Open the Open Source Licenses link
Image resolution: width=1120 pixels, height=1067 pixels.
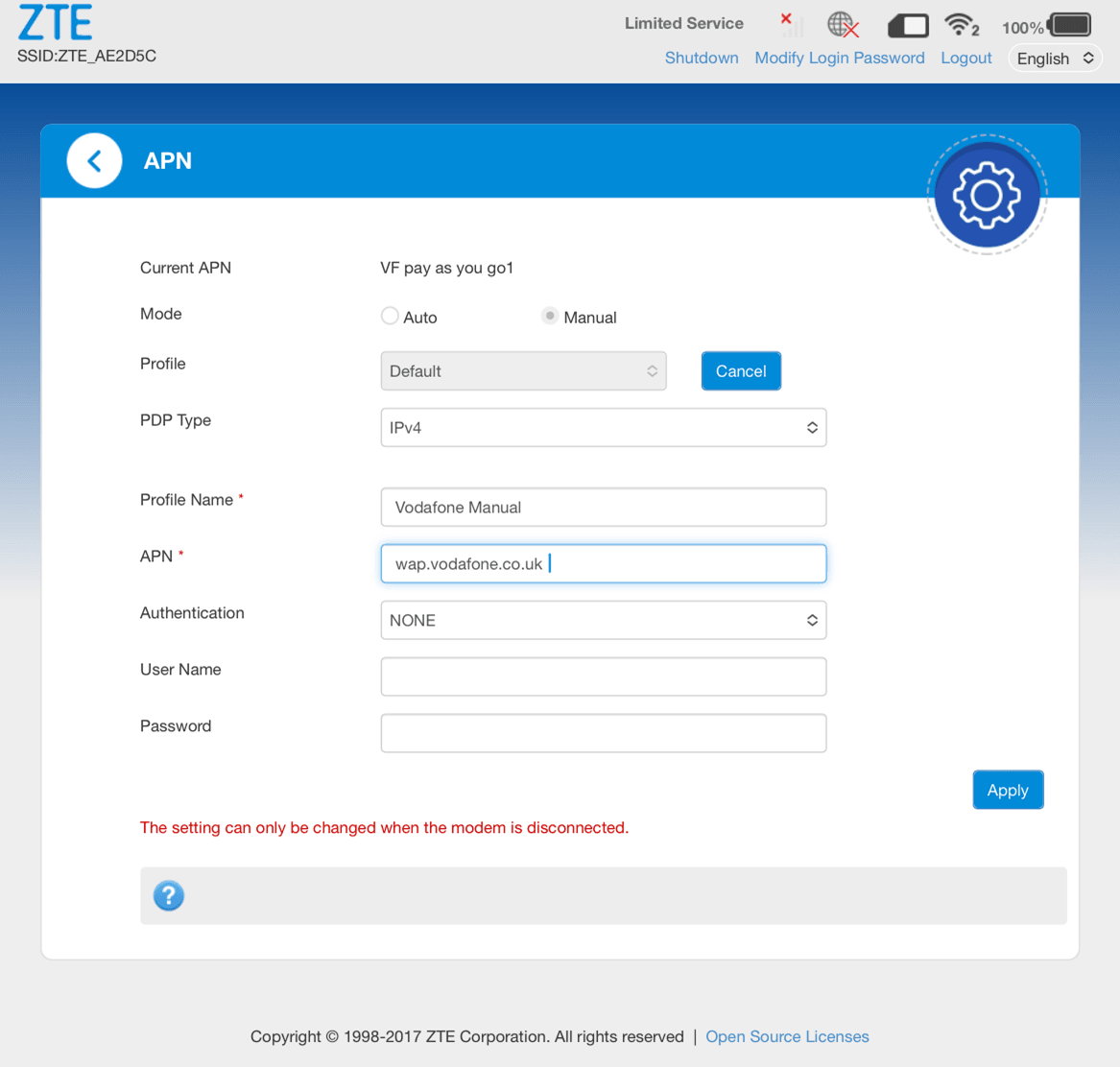point(787,1036)
